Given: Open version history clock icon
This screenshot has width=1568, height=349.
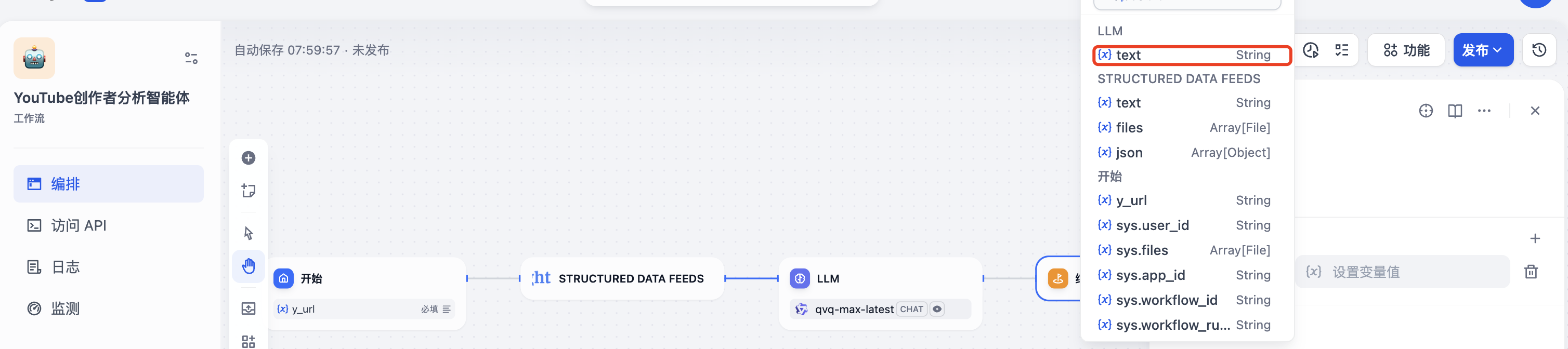Looking at the screenshot, I should (x=1539, y=50).
